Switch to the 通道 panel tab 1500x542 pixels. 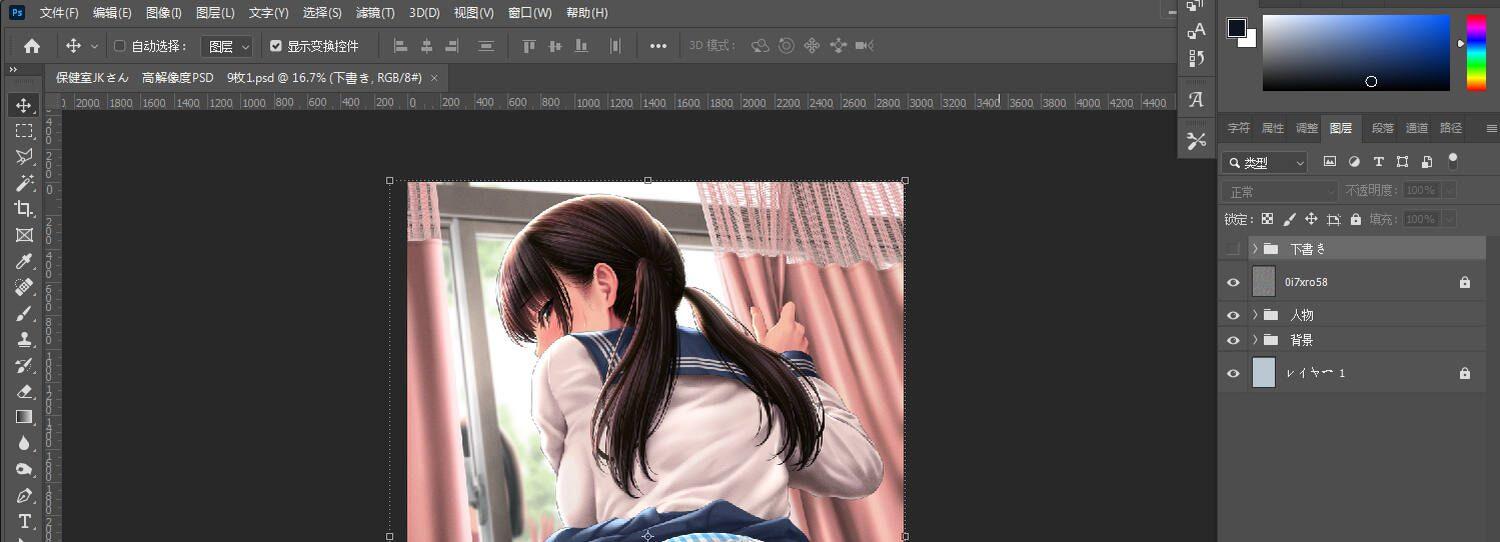(1417, 128)
